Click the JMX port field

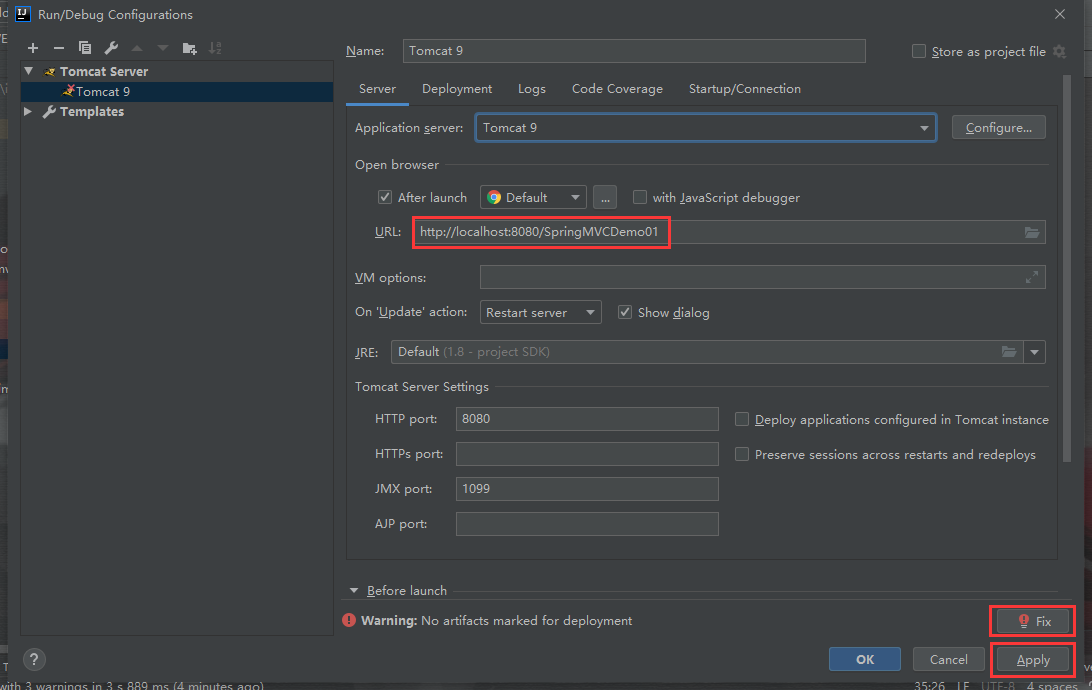(x=587, y=489)
